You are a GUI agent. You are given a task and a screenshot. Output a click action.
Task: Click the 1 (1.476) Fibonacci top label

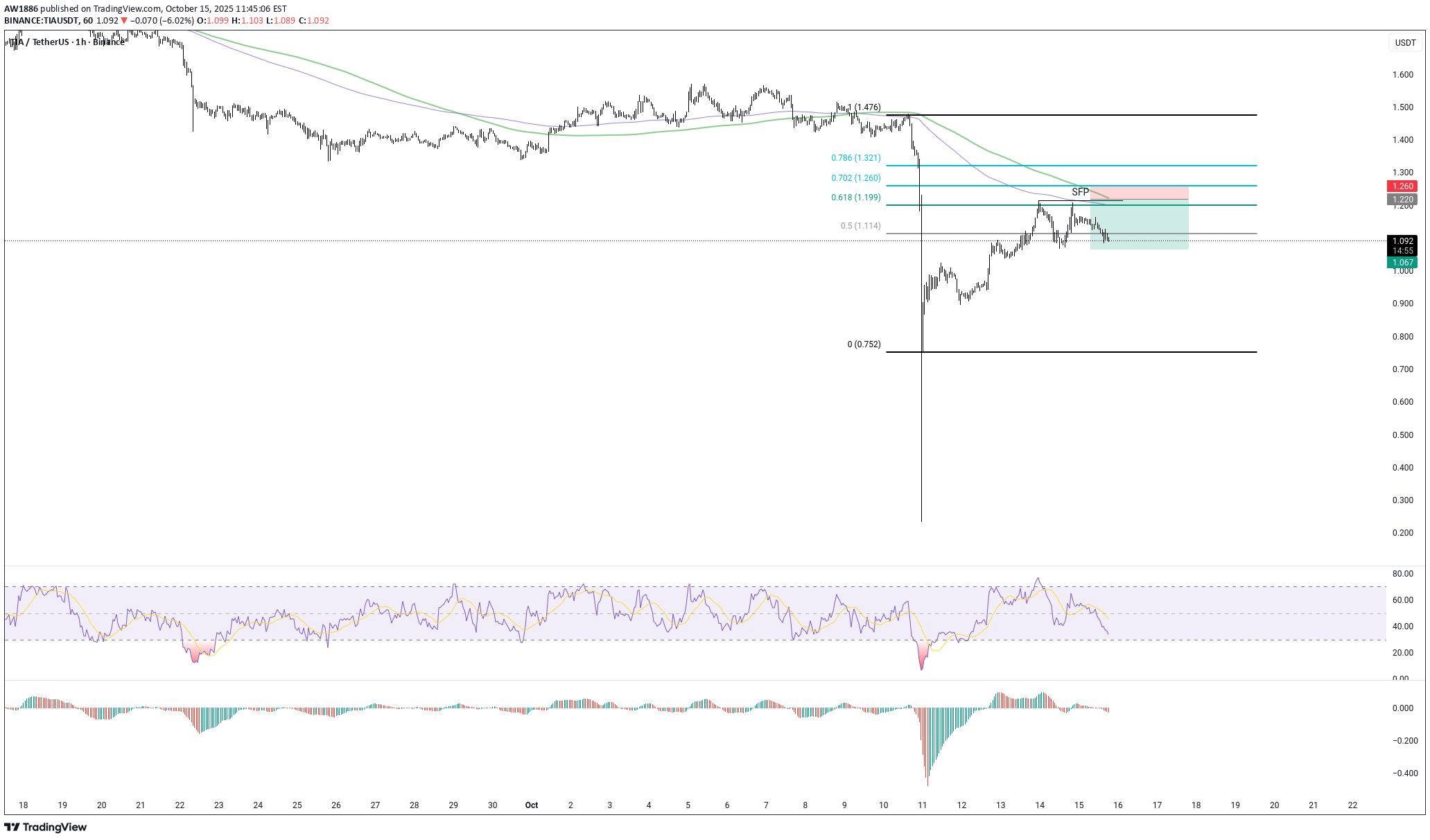(x=865, y=107)
